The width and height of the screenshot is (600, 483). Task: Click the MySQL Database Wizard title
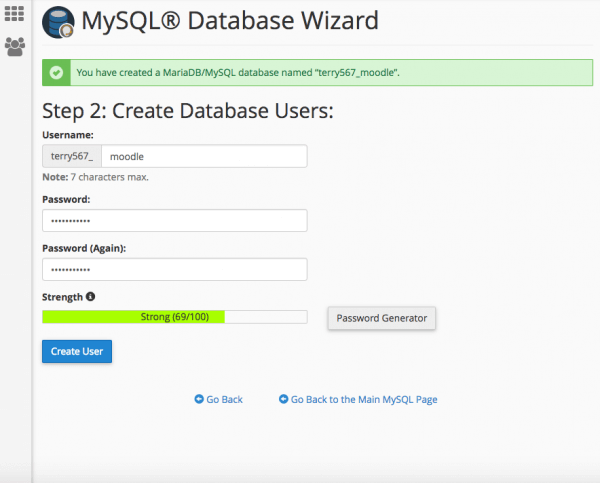tap(230, 21)
